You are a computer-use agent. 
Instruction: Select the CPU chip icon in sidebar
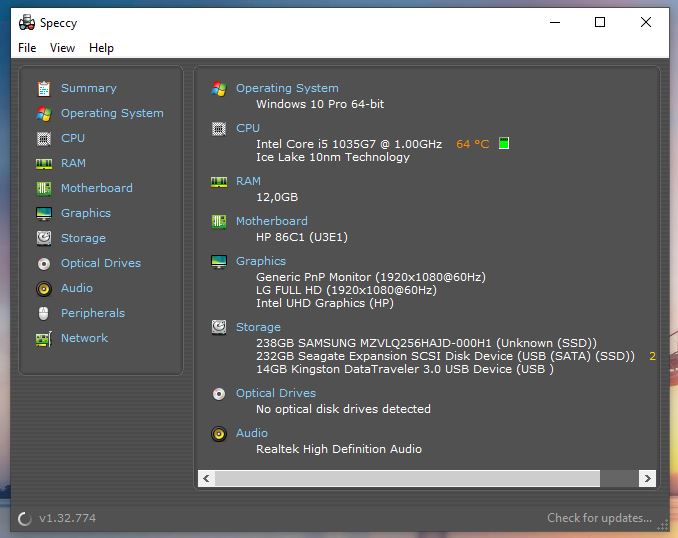pyautogui.click(x=43, y=138)
